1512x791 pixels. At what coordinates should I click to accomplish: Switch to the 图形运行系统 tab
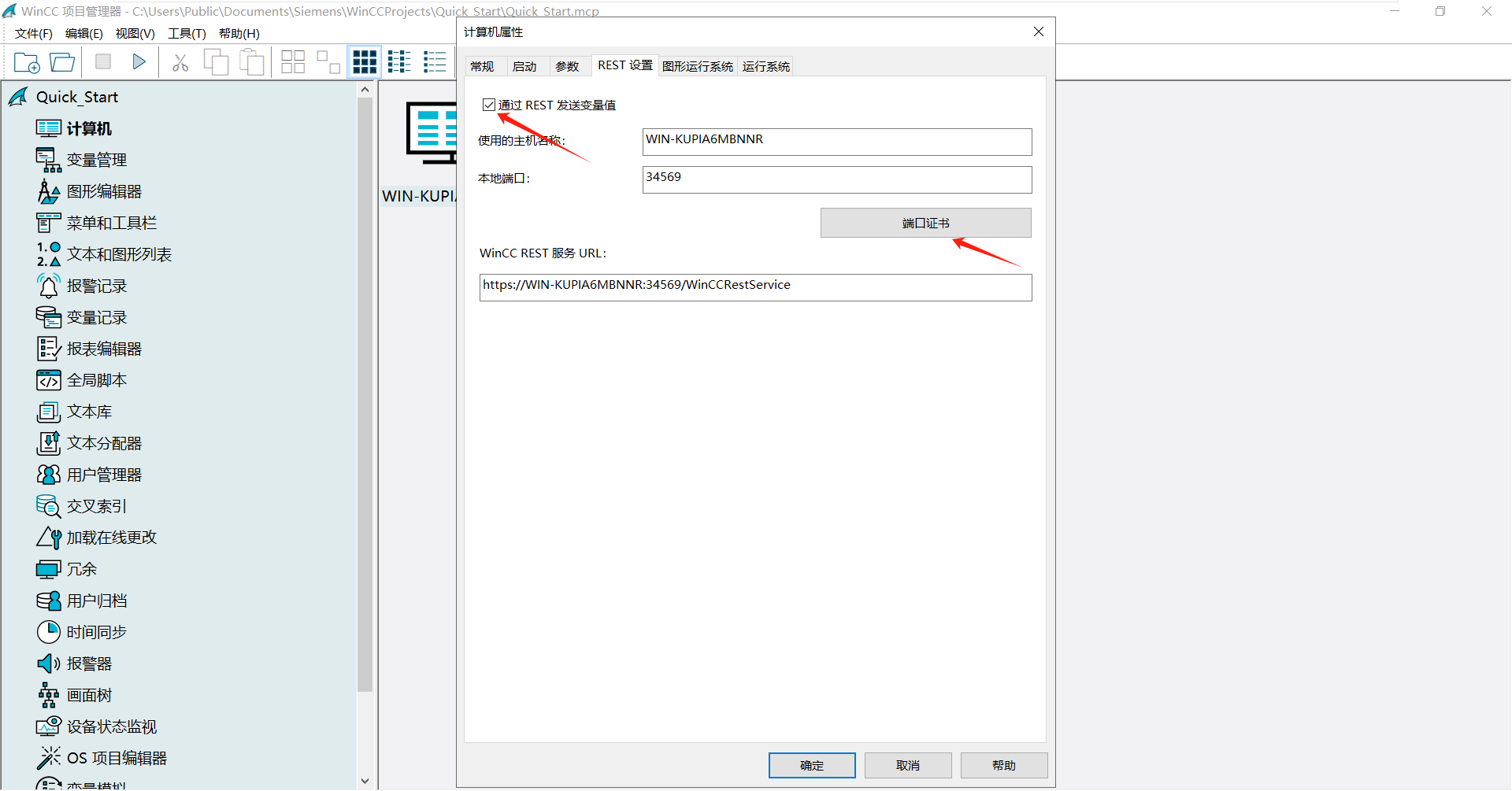(698, 66)
